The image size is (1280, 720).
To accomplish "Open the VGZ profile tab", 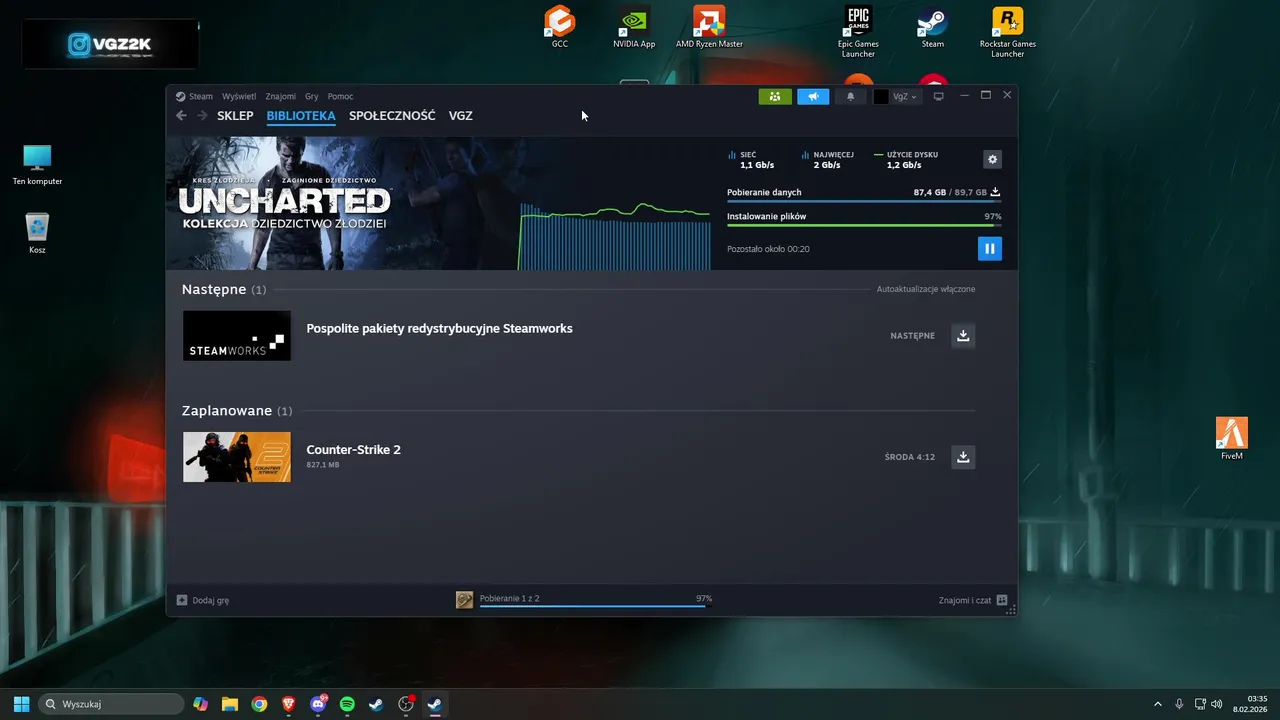I will click(x=461, y=116).
